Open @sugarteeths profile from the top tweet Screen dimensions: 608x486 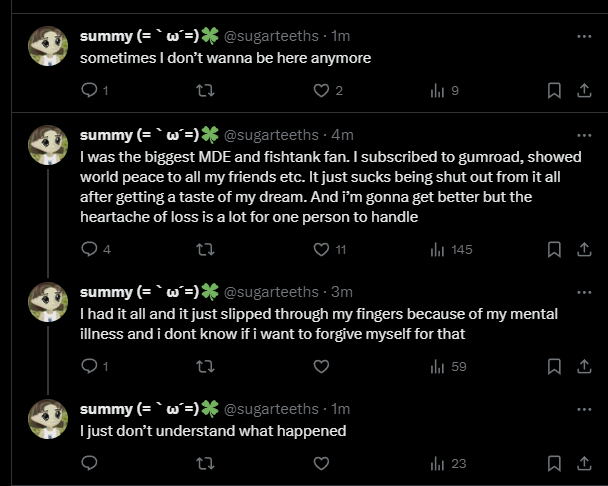pyautogui.click(x=271, y=36)
